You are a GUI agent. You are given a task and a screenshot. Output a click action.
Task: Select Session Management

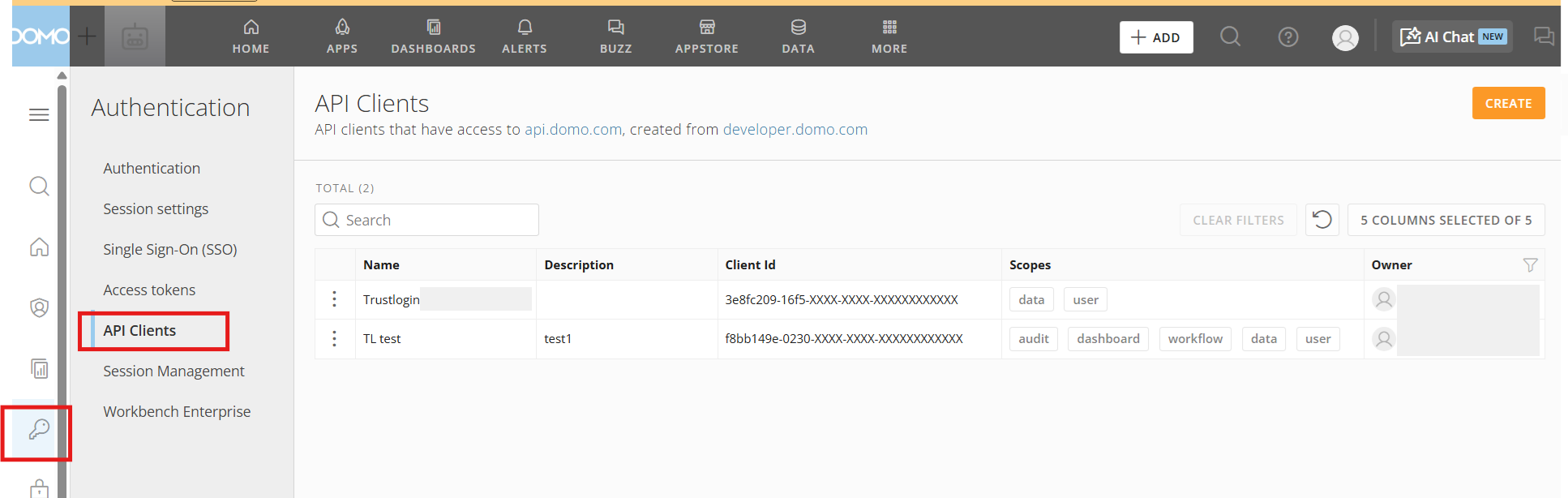(x=174, y=371)
